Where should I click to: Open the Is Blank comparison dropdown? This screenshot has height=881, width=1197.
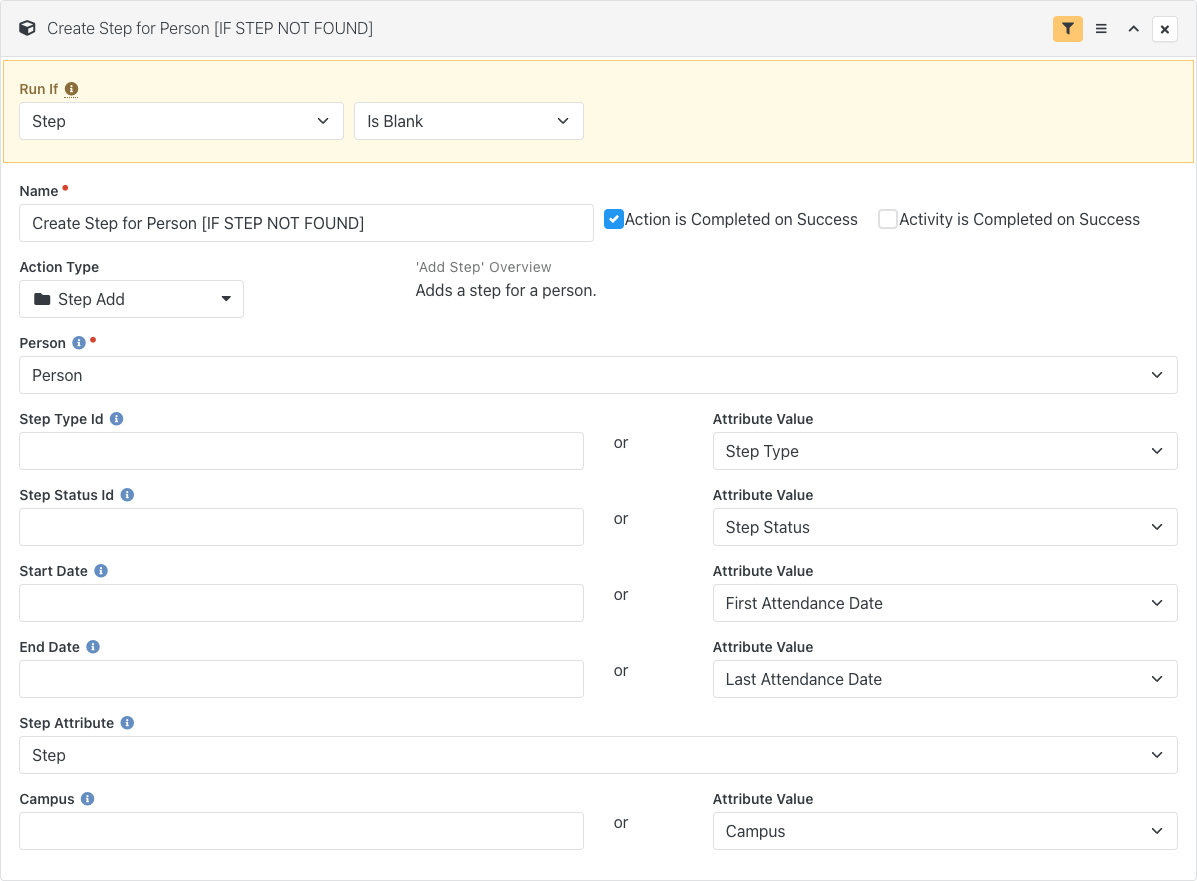pos(469,121)
